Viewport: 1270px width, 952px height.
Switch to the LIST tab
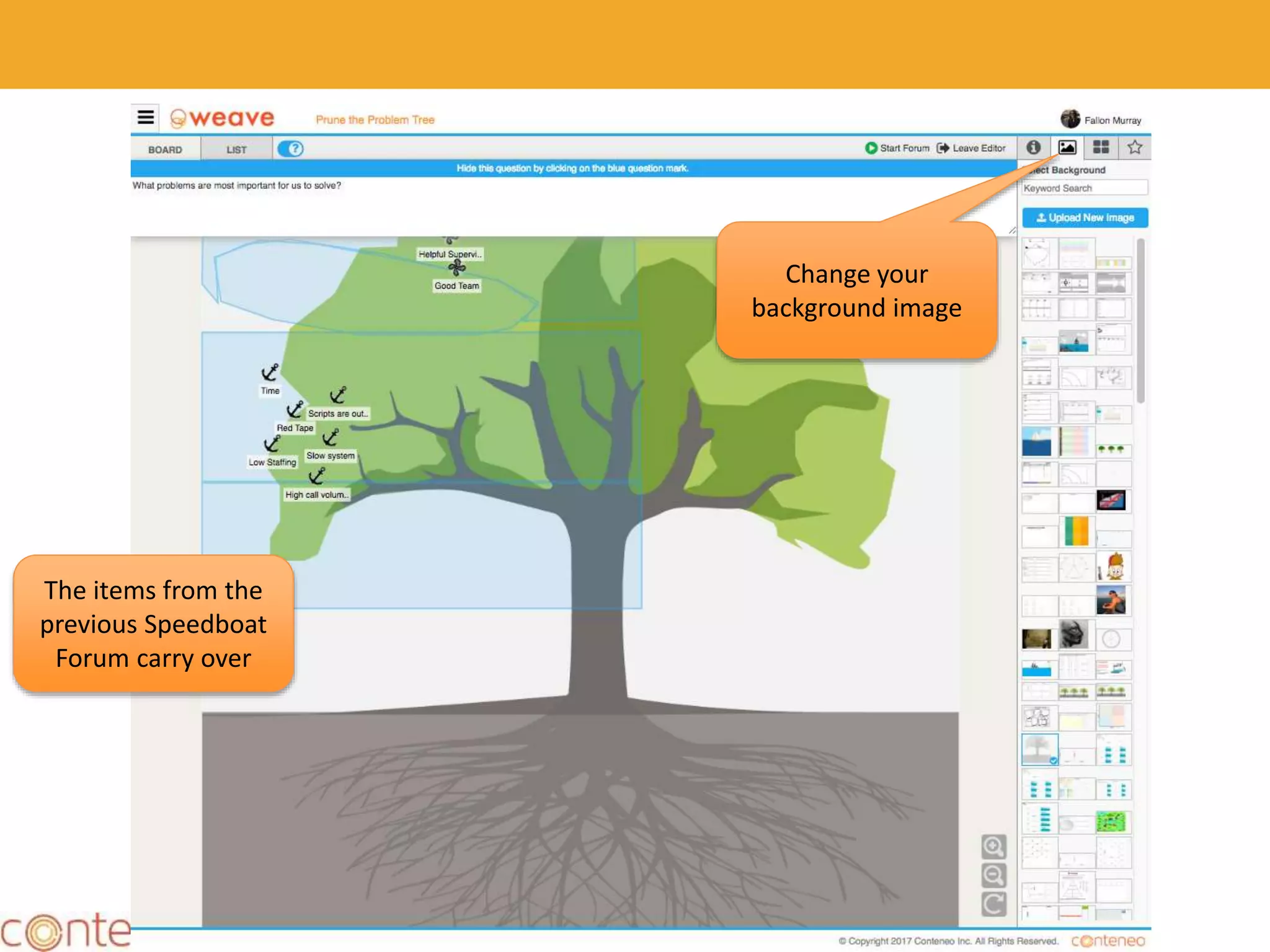point(236,149)
